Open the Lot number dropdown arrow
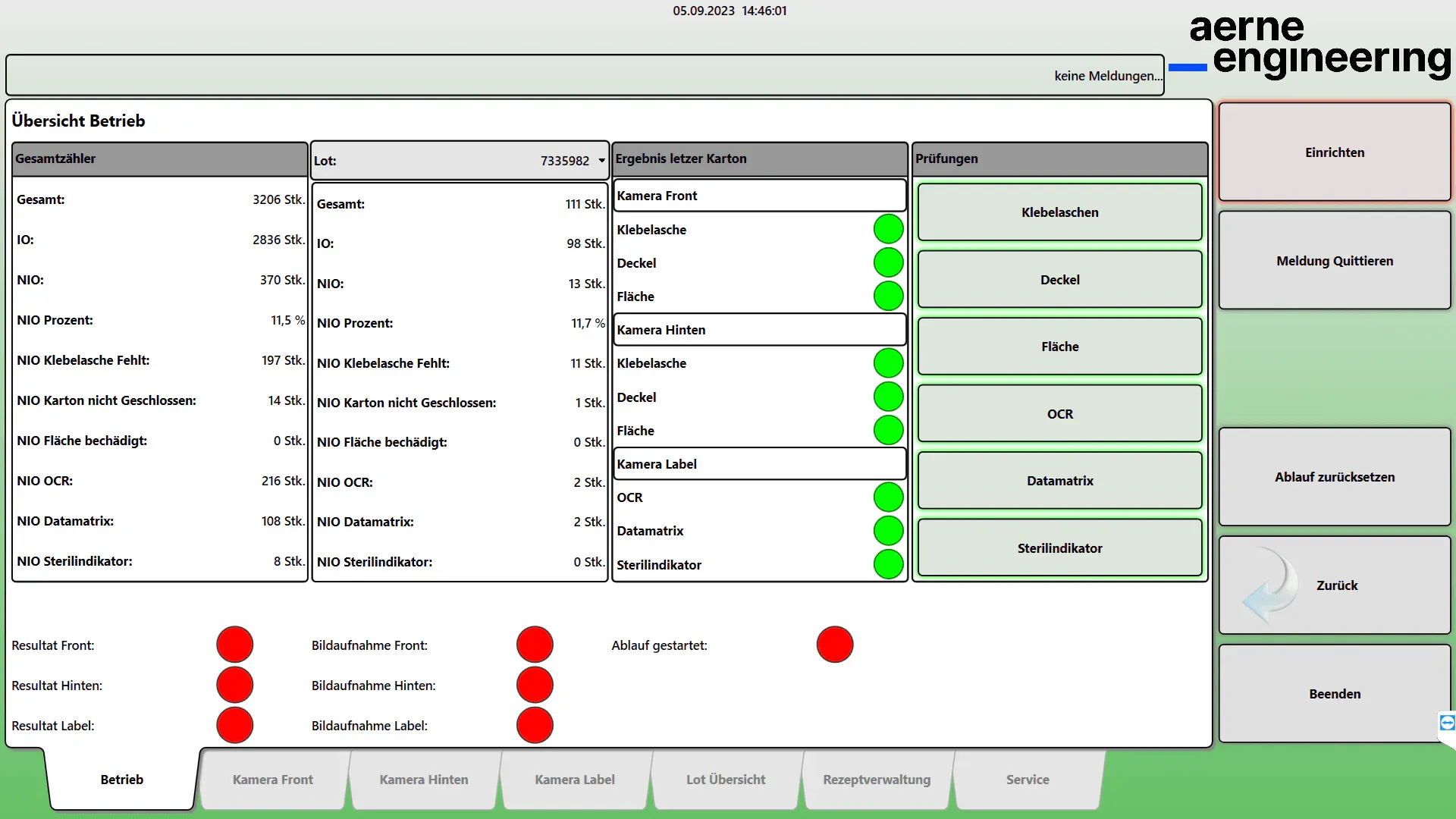The width and height of the screenshot is (1456, 819). click(x=601, y=161)
